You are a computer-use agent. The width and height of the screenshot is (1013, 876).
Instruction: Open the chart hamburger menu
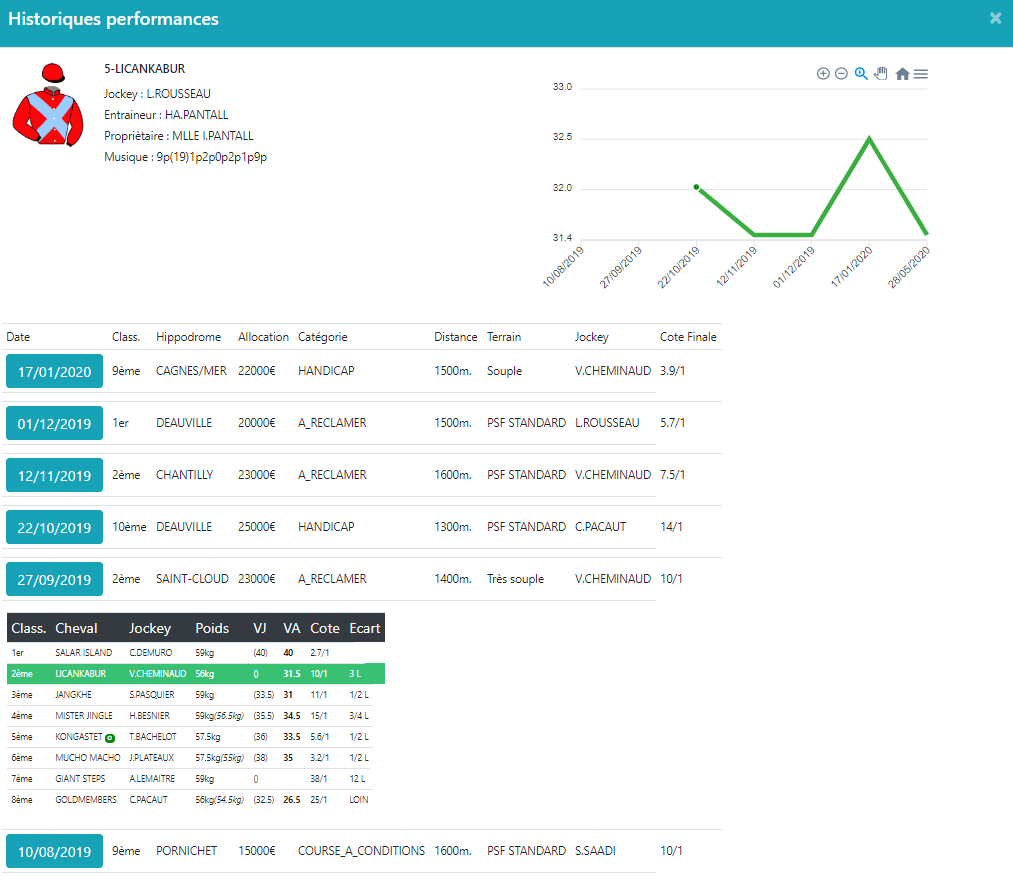(x=921, y=74)
